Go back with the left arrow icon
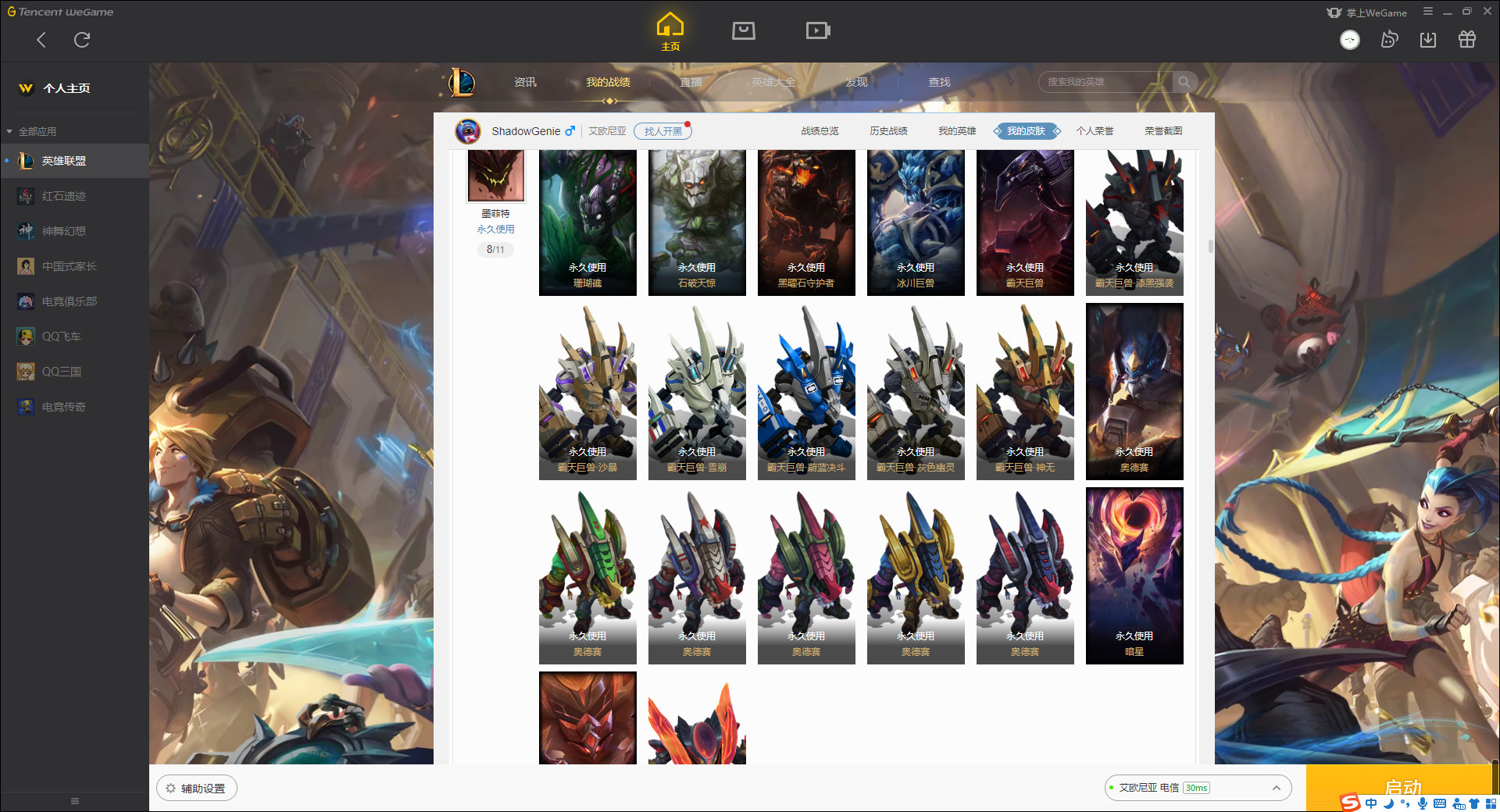The image size is (1500, 812). pos(41,40)
